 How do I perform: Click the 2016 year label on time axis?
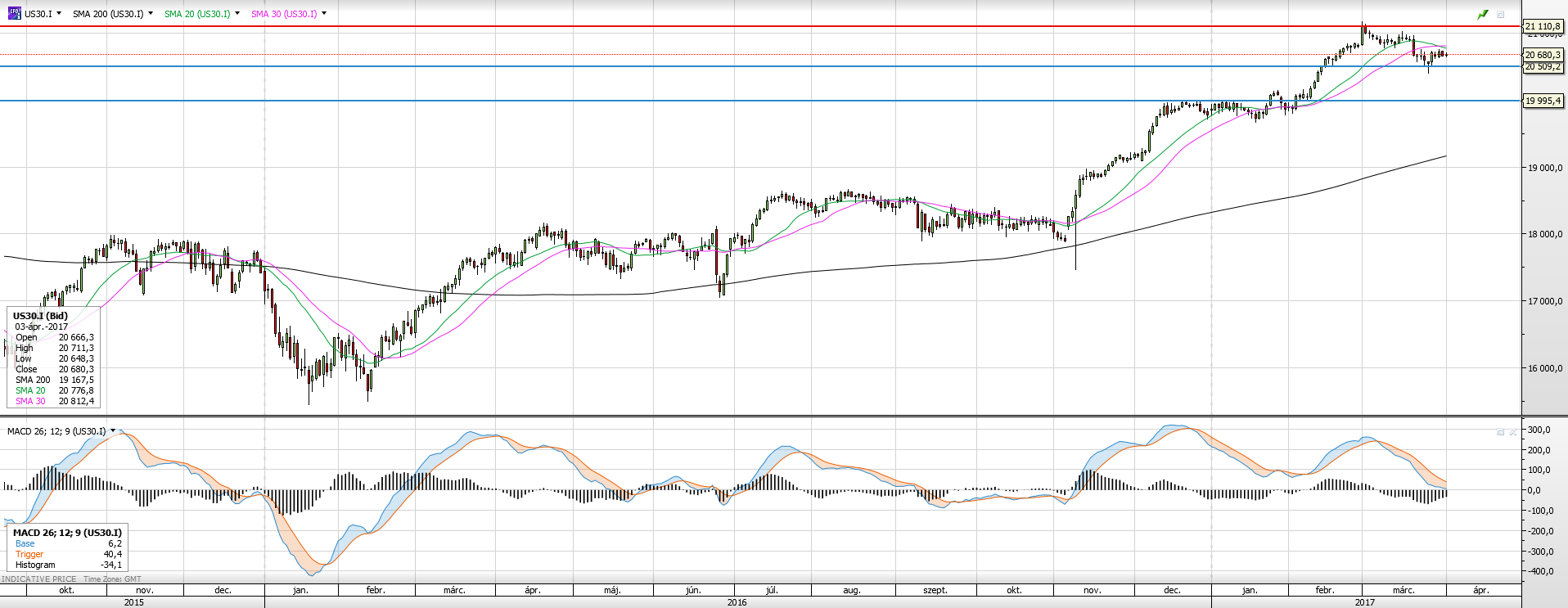point(737,602)
